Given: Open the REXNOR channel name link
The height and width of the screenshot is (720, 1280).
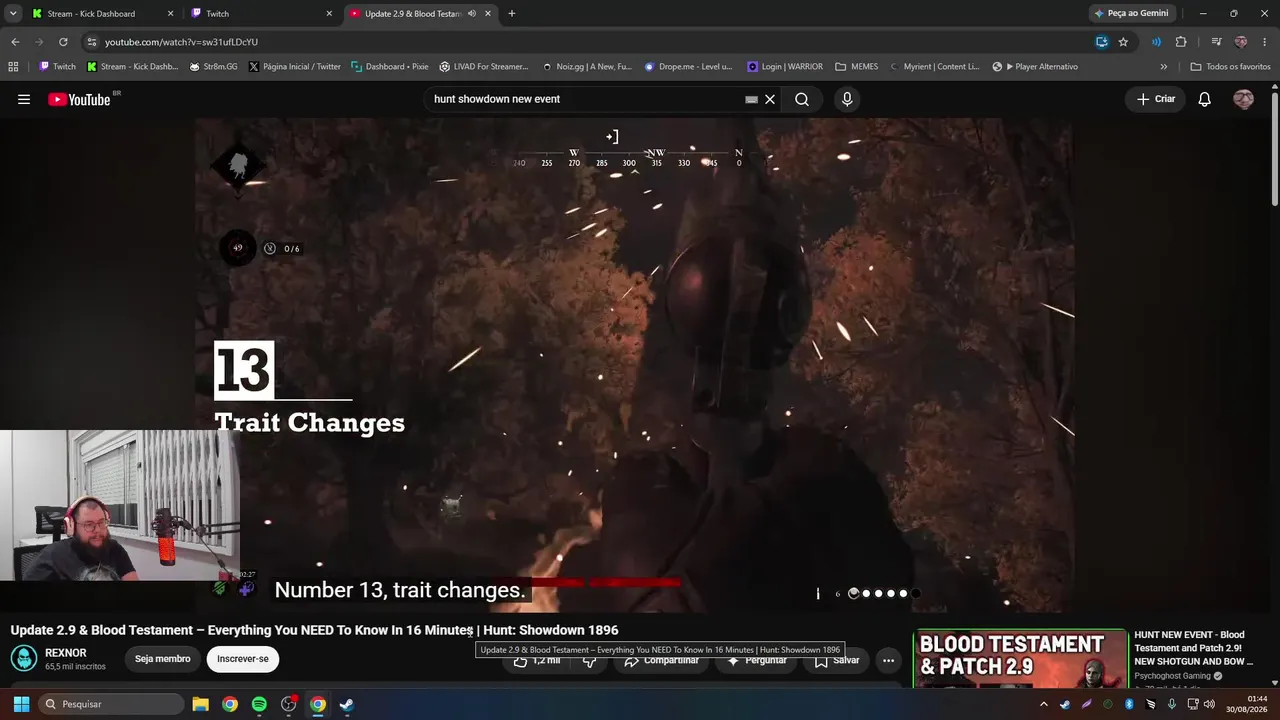Looking at the screenshot, I should pyautogui.click(x=66, y=653).
